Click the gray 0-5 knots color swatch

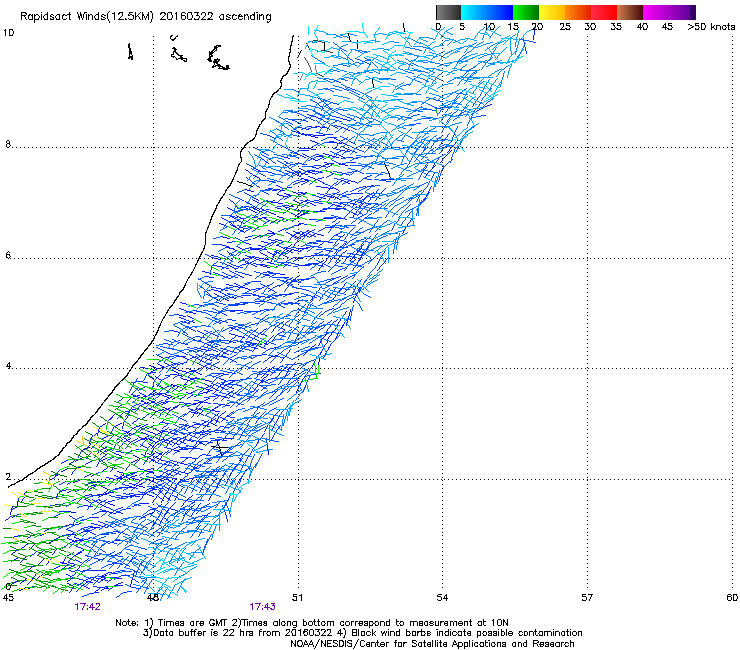point(448,12)
